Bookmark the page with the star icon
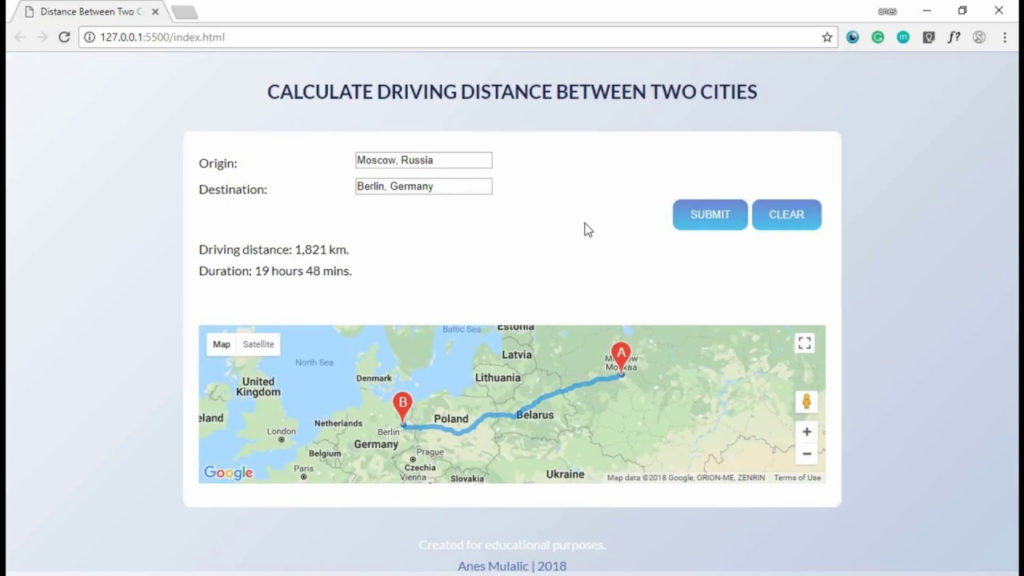1024x576 pixels. tap(827, 37)
